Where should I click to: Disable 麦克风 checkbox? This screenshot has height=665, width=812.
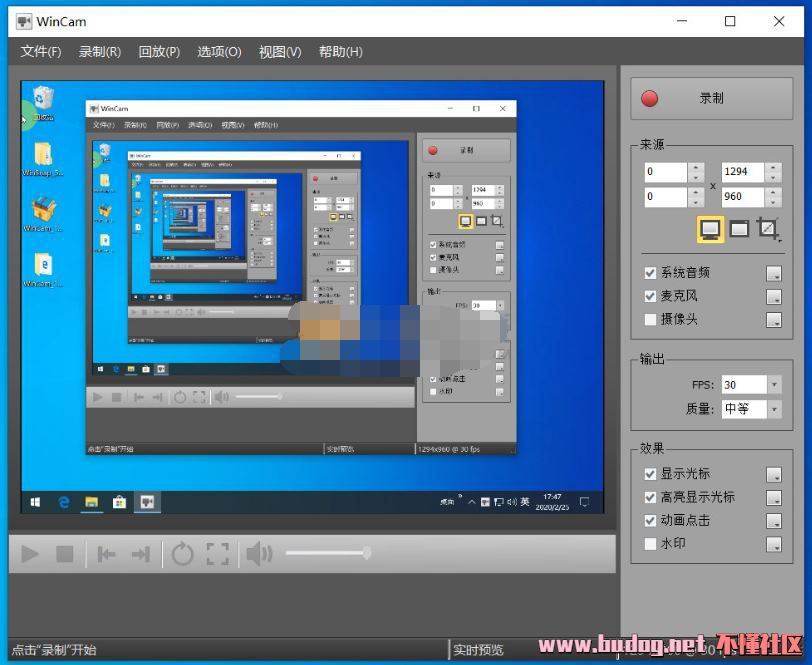(x=650, y=296)
